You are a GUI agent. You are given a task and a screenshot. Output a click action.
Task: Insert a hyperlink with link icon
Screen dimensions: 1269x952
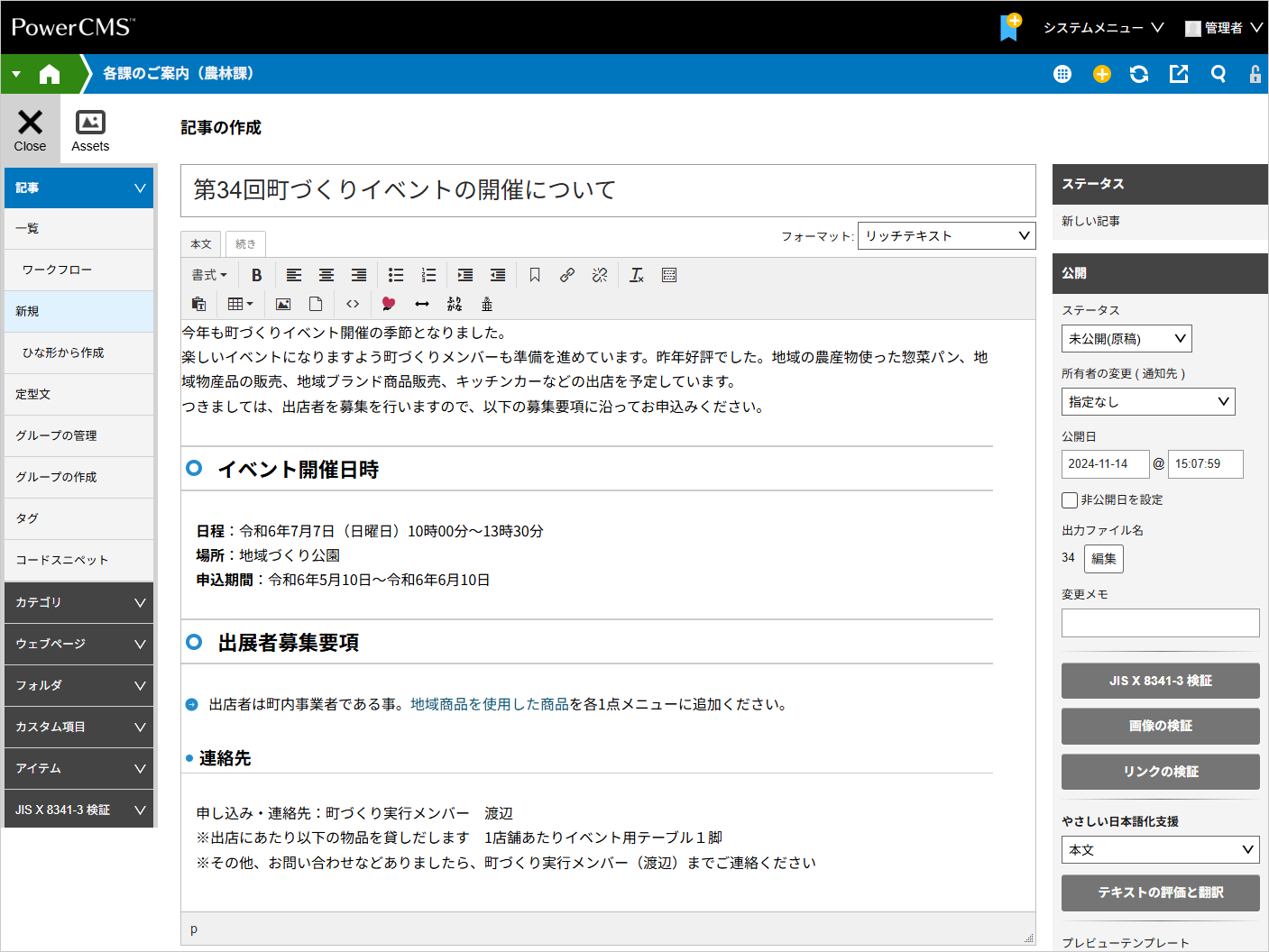(567, 275)
